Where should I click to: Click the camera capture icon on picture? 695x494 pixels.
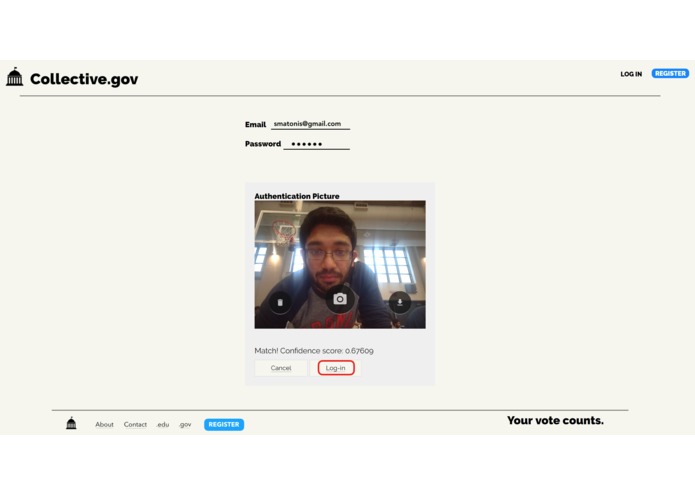[x=340, y=299]
